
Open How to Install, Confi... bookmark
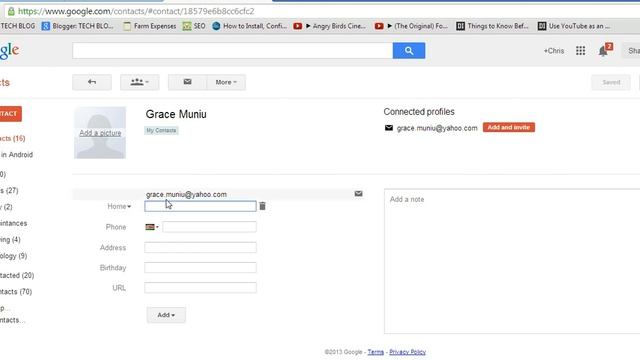(249, 26)
